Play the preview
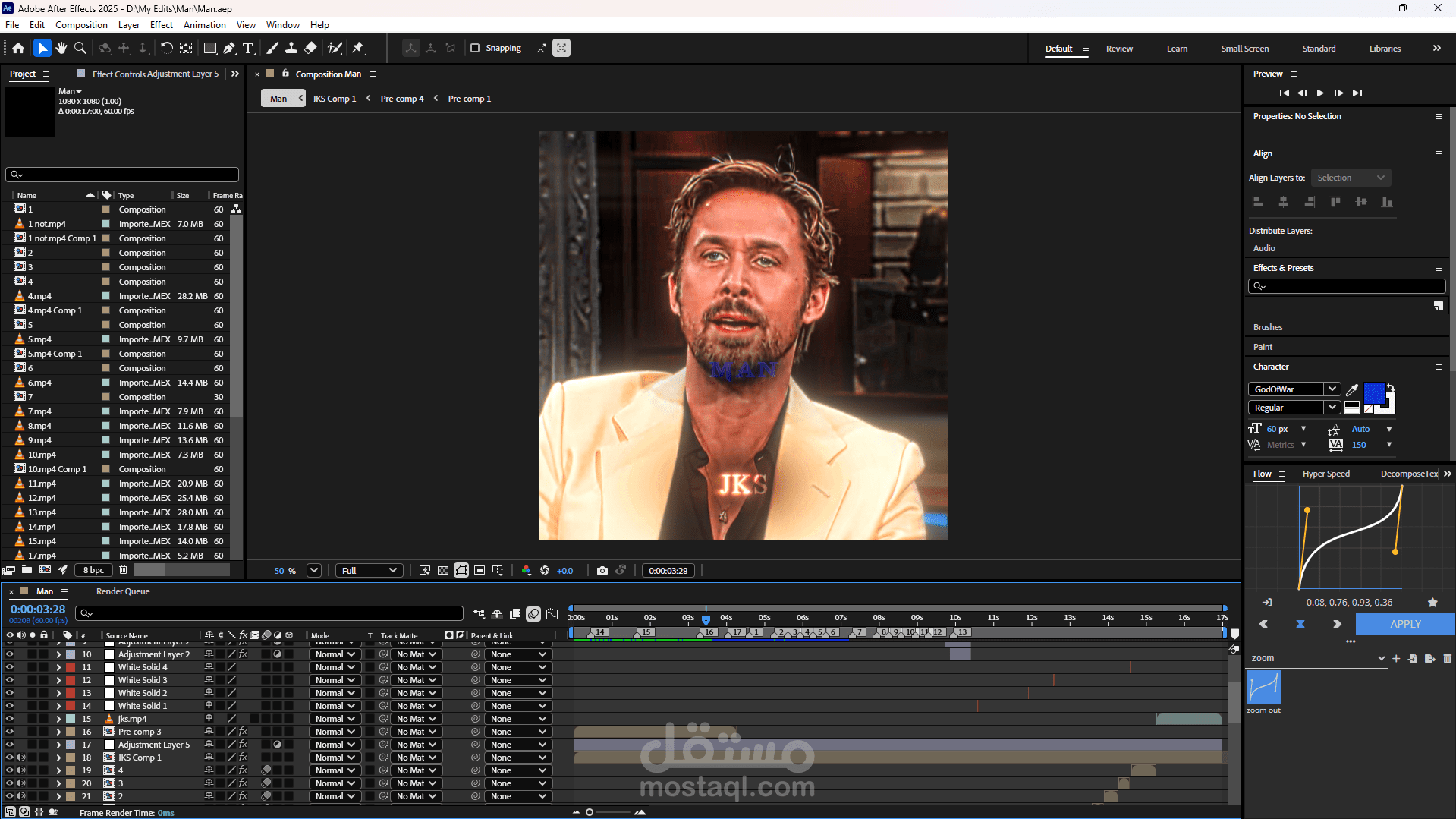This screenshot has width=1456, height=819. 1320,93
